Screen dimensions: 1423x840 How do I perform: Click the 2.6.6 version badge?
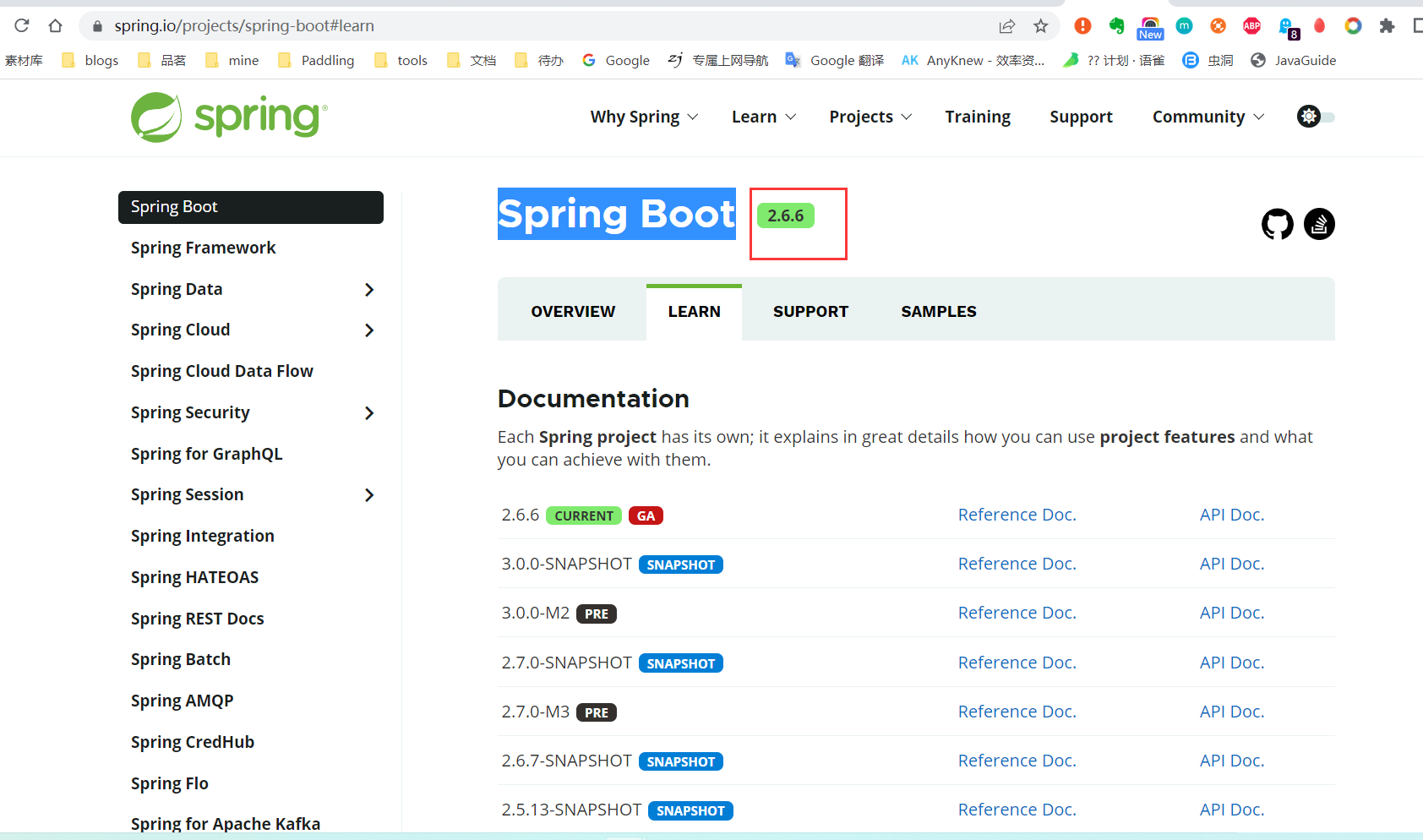785,215
